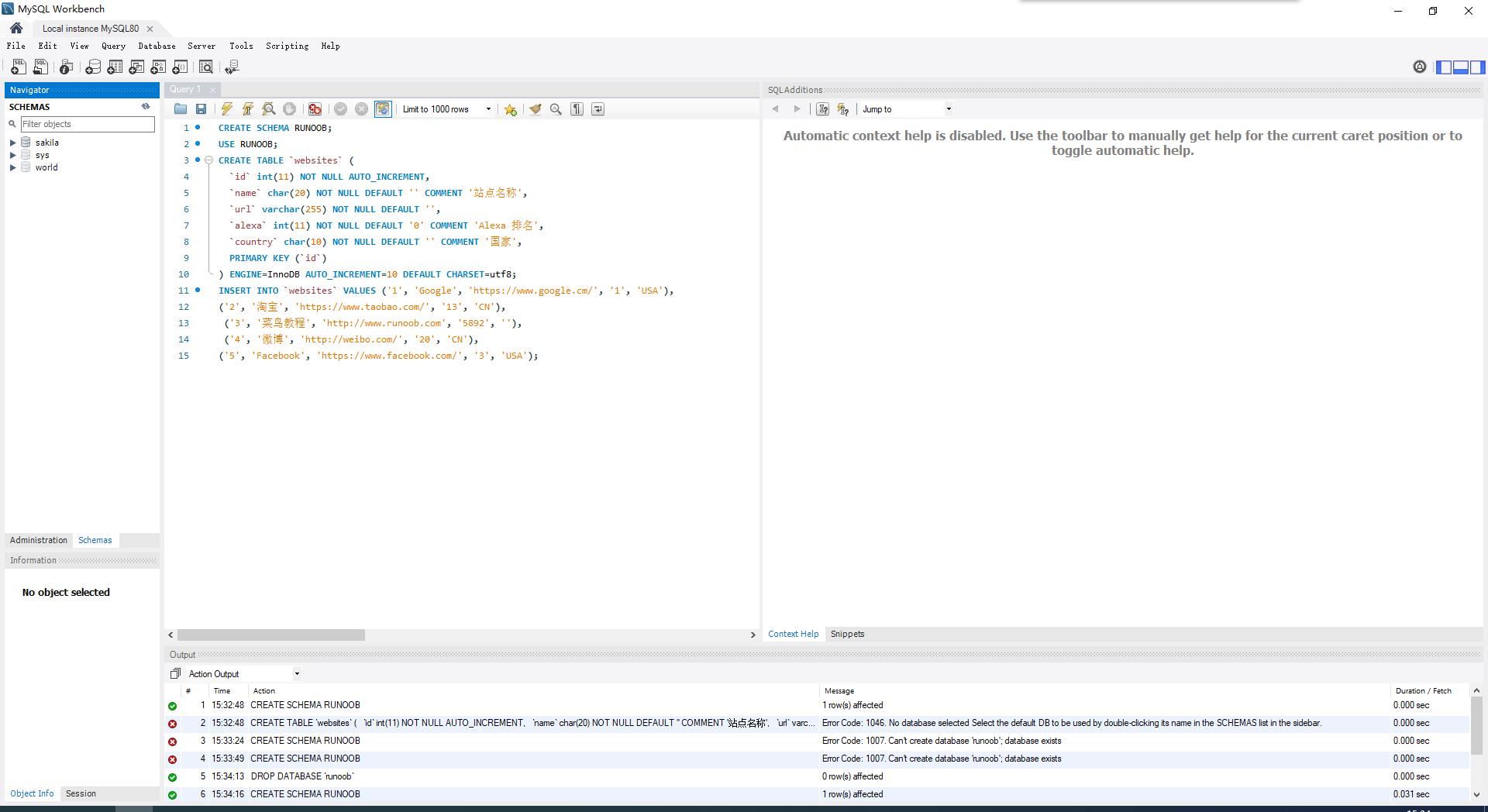Image resolution: width=1488 pixels, height=812 pixels.
Task: Search table data icon
Action: click(x=206, y=67)
